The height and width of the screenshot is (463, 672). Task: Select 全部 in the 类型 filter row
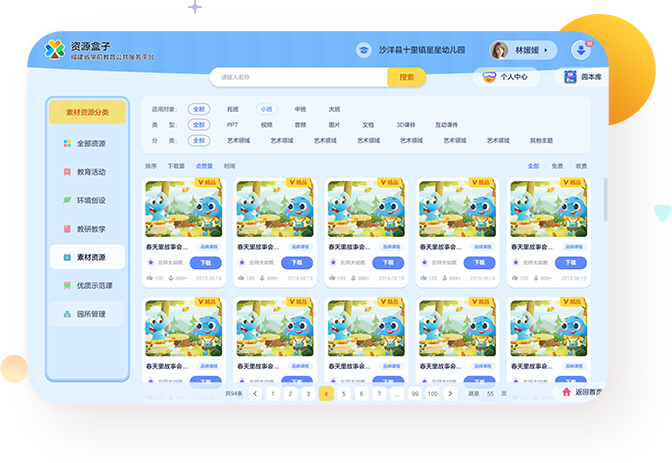tap(199, 125)
